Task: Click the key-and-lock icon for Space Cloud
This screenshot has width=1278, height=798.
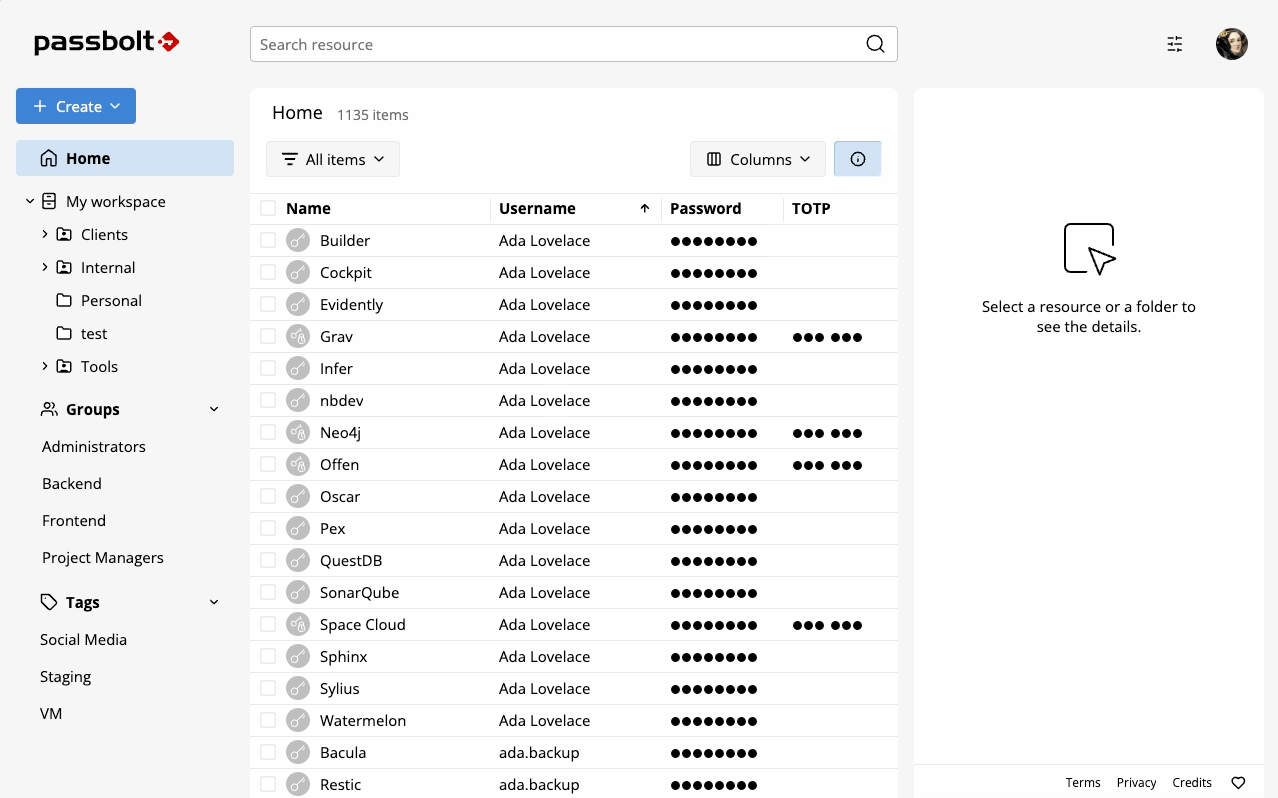Action: tap(298, 624)
